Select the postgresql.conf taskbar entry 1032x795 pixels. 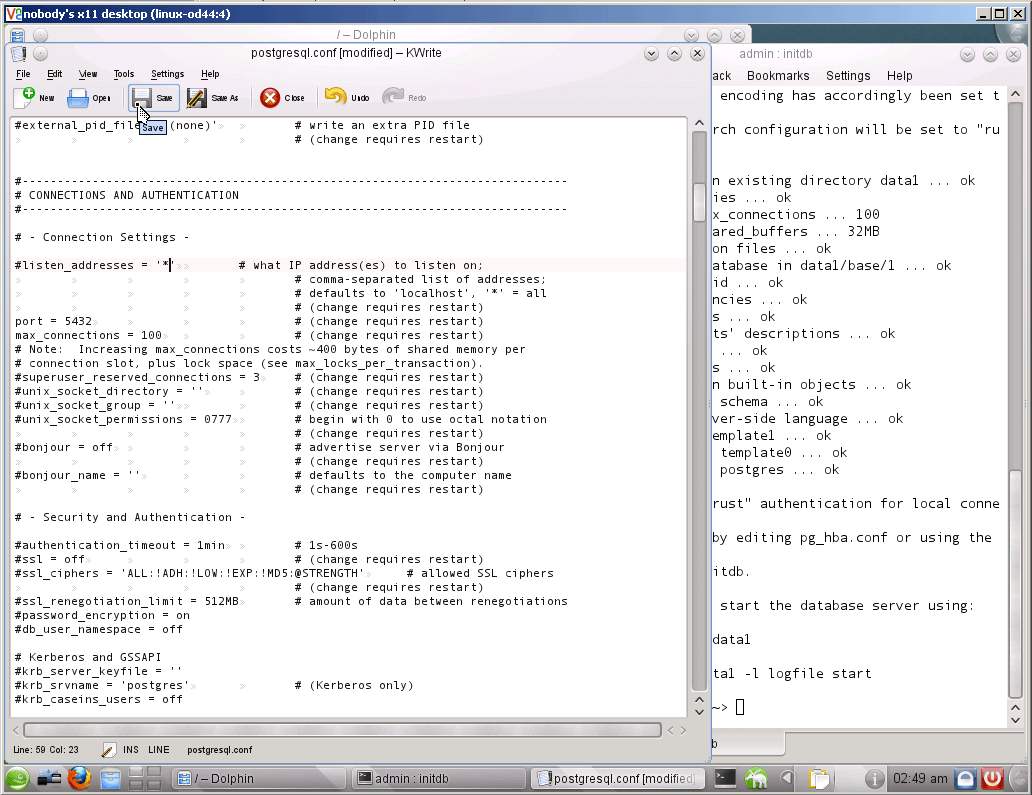[616, 779]
